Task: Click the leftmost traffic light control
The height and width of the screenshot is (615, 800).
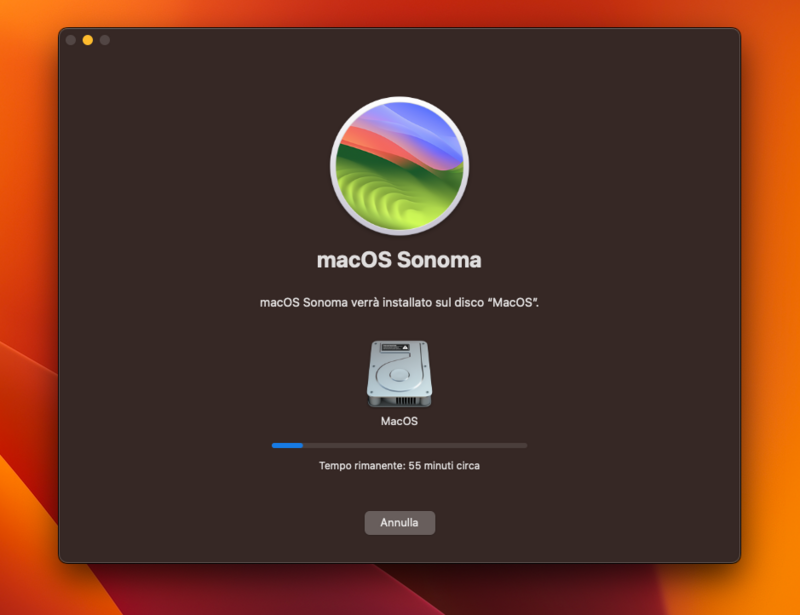Action: 70,42
